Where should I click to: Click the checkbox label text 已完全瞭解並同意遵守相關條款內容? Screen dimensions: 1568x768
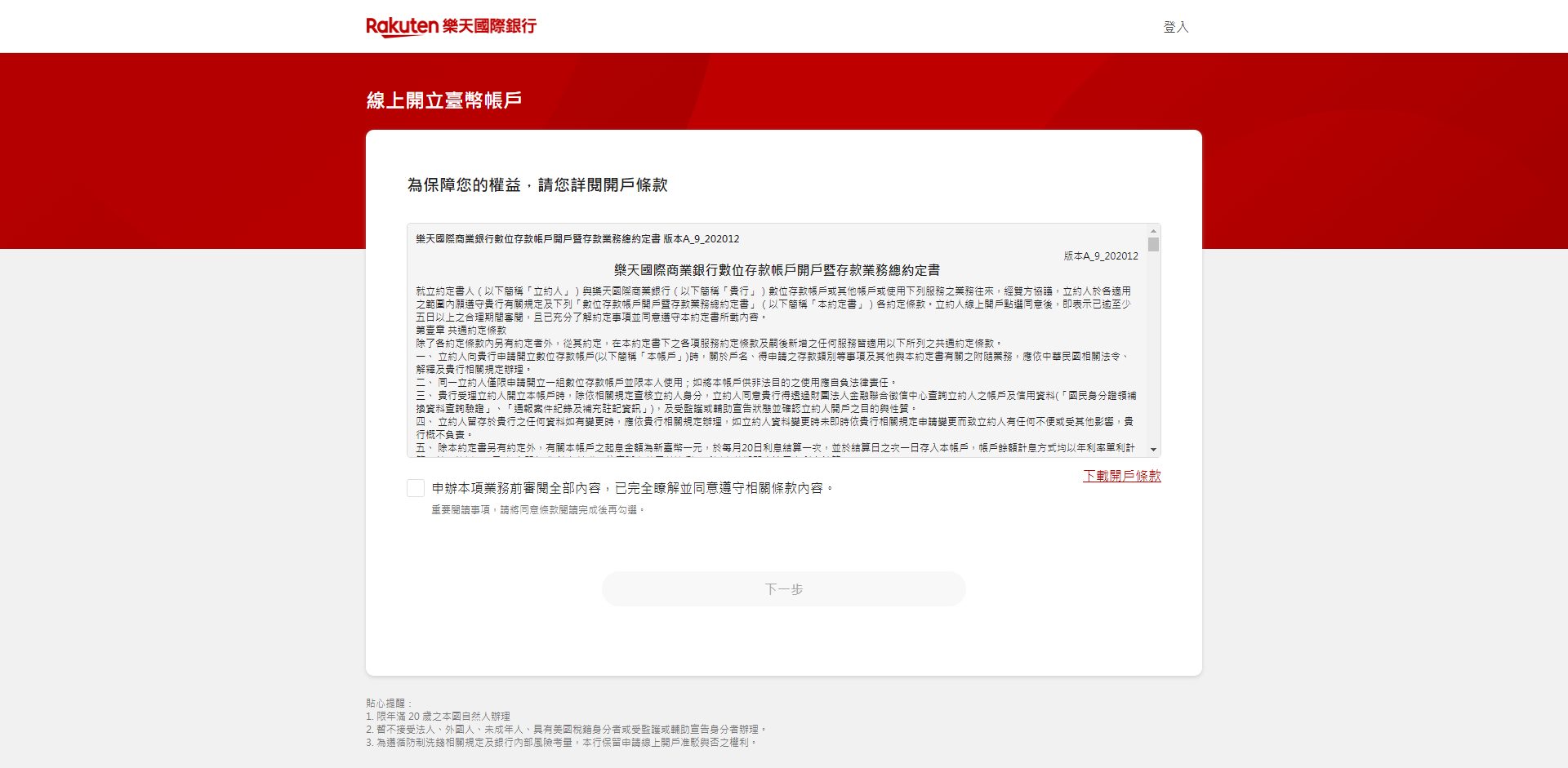[724, 488]
